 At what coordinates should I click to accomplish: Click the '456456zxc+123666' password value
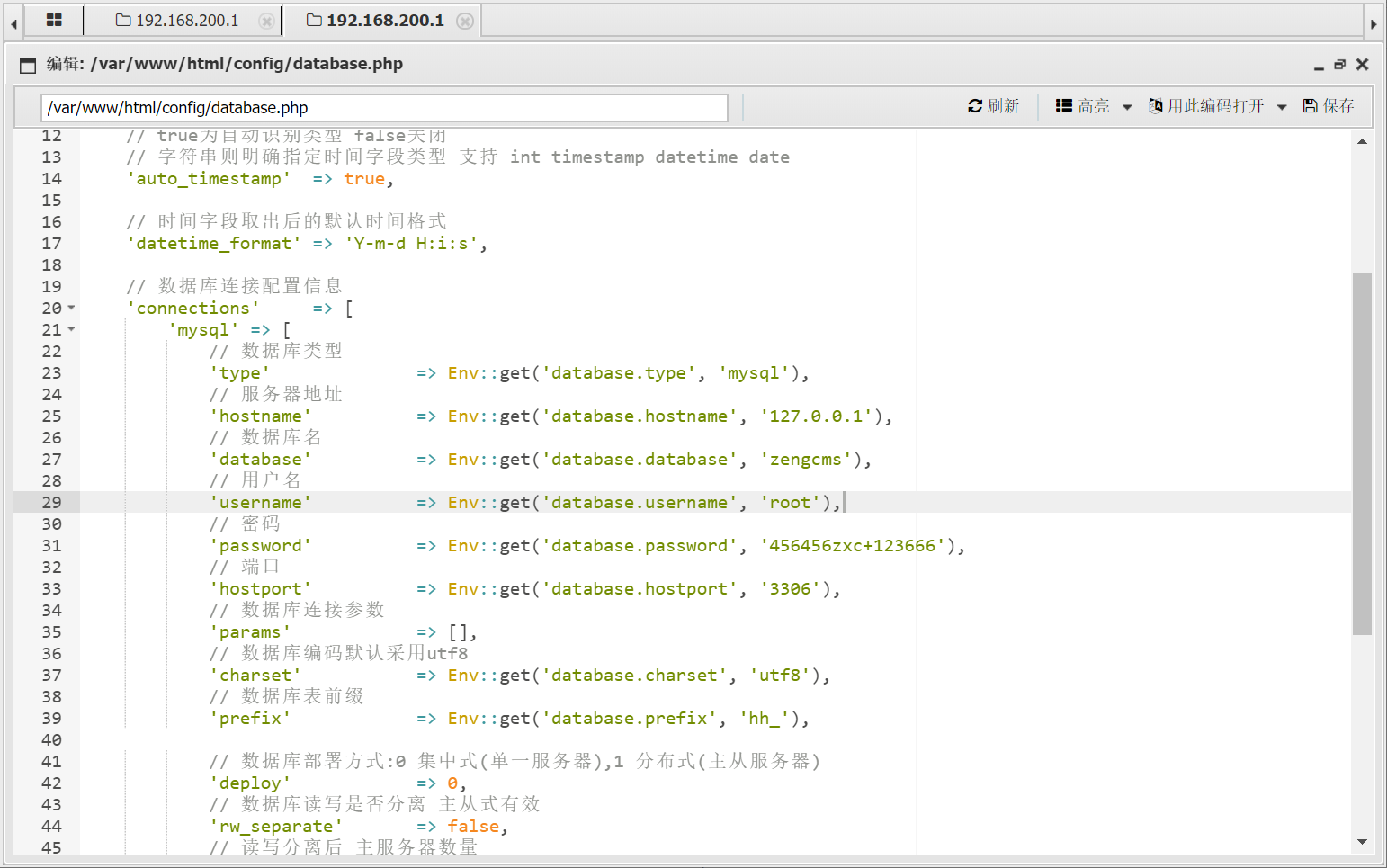(x=852, y=546)
